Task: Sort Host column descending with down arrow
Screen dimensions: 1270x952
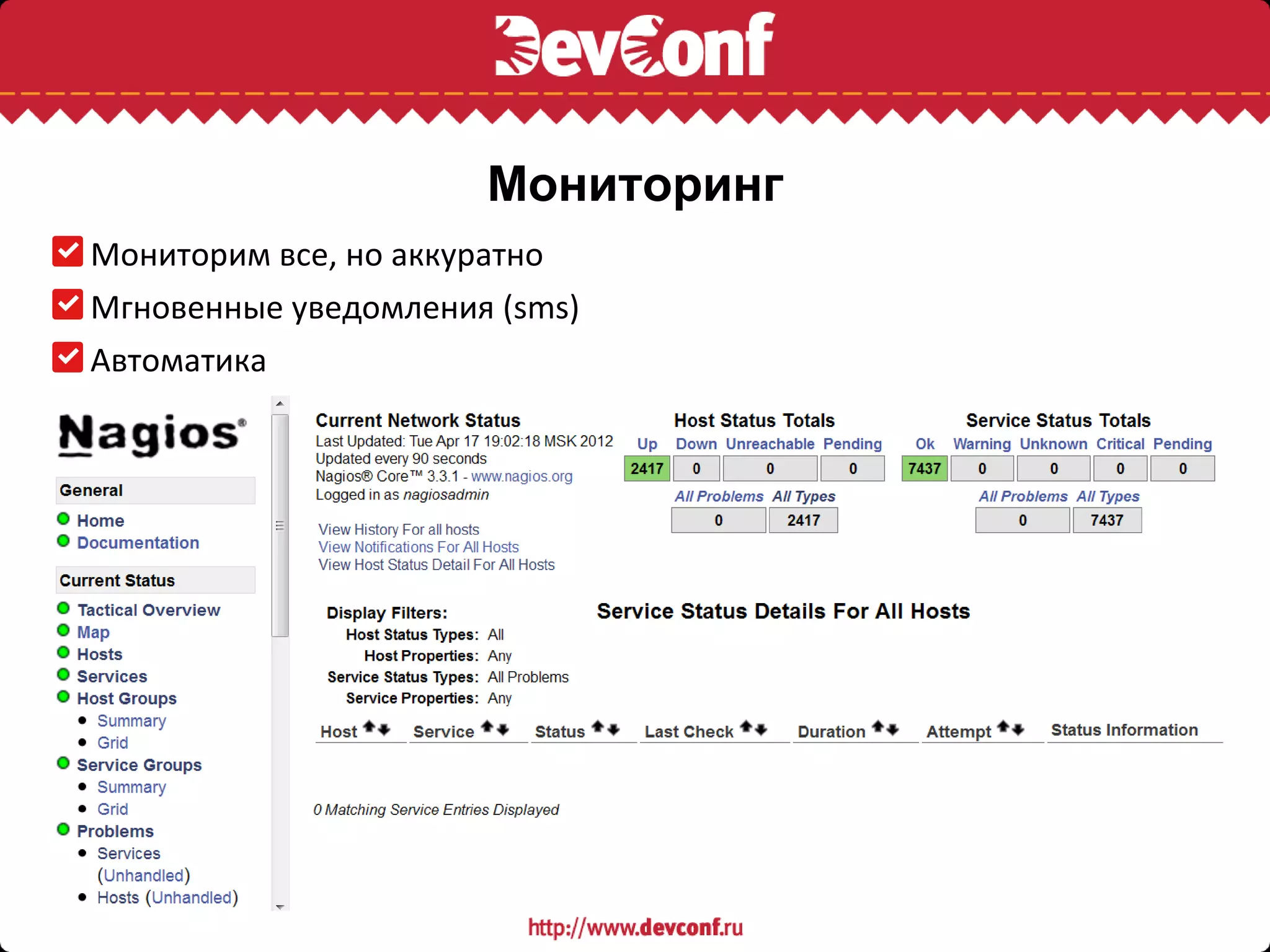Action: click(x=384, y=729)
